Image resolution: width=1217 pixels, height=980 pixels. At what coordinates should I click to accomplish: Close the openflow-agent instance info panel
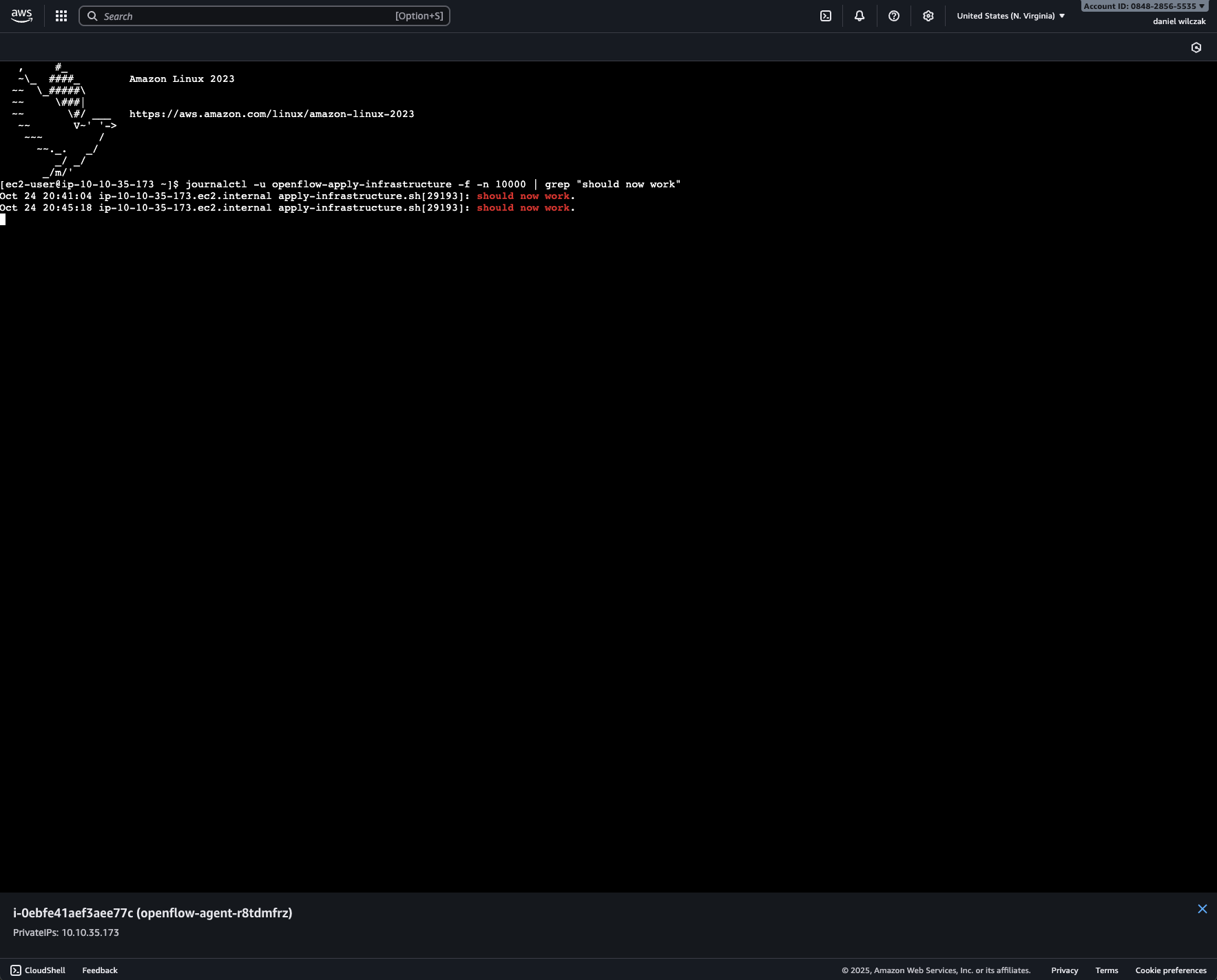[1203, 909]
